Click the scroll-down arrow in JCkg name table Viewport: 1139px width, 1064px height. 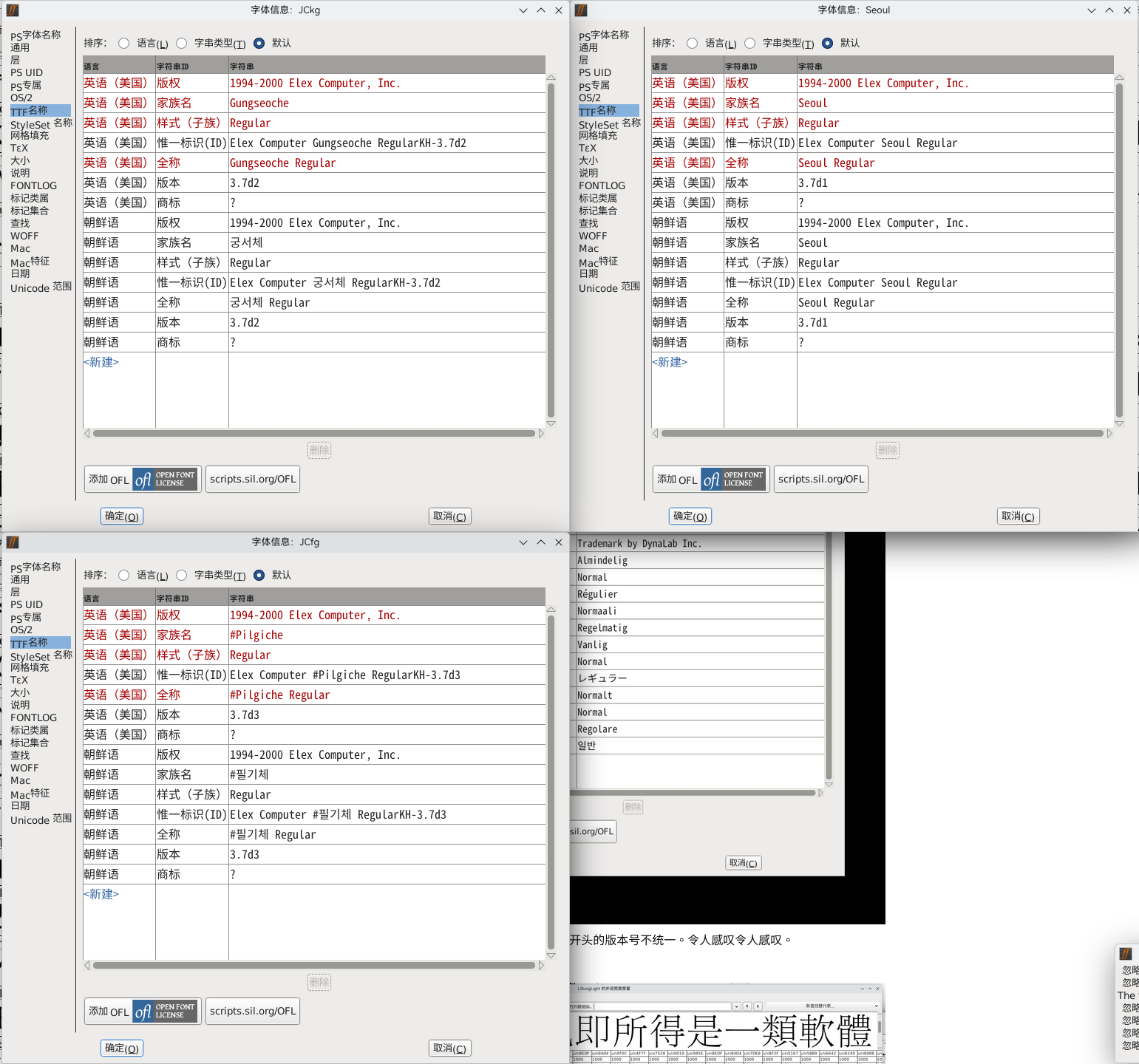point(551,423)
